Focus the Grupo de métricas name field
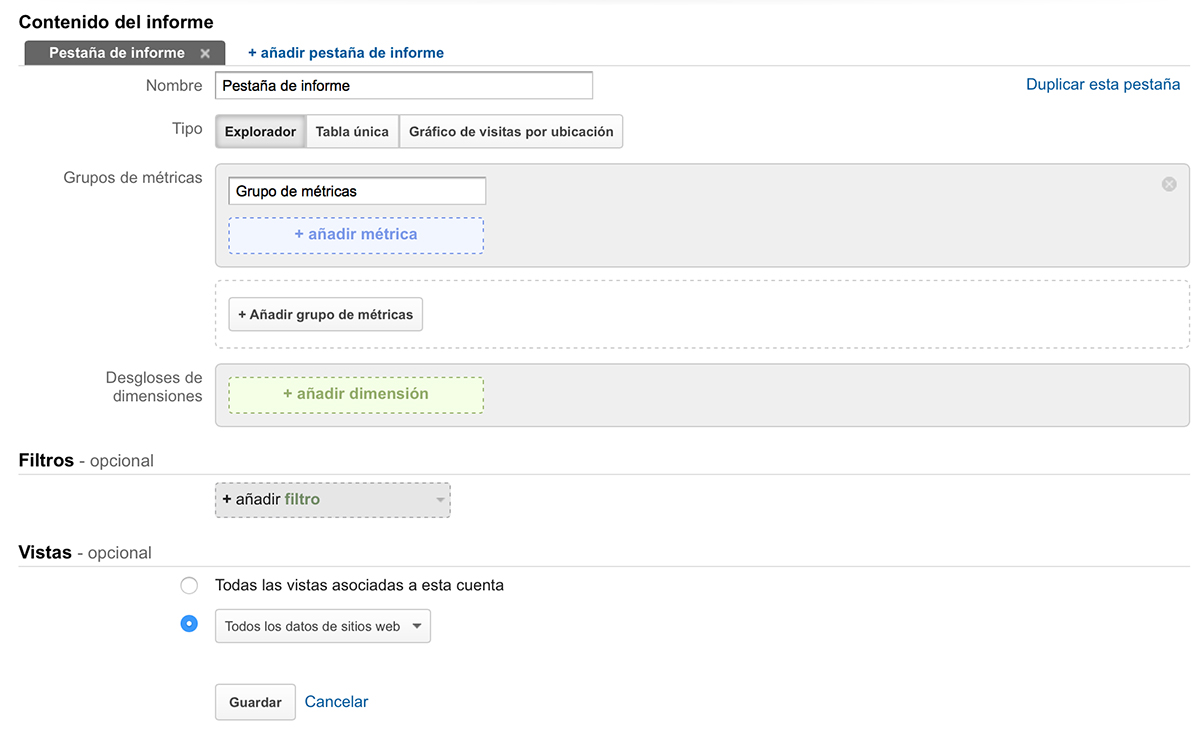The width and height of the screenshot is (1200, 734). (357, 191)
